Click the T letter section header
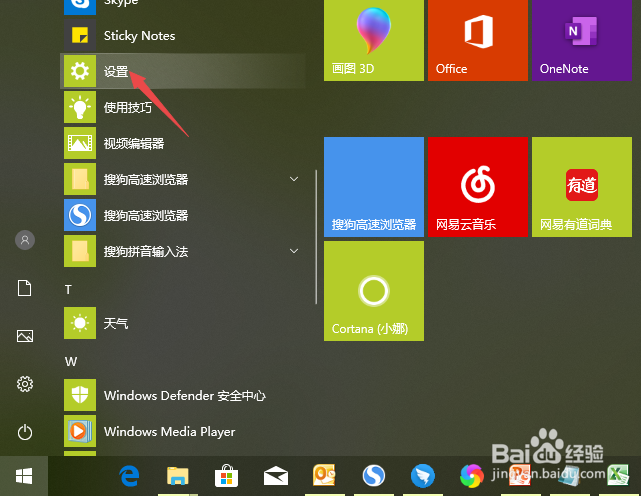Screen dimensions: 641x496 (x=68, y=290)
